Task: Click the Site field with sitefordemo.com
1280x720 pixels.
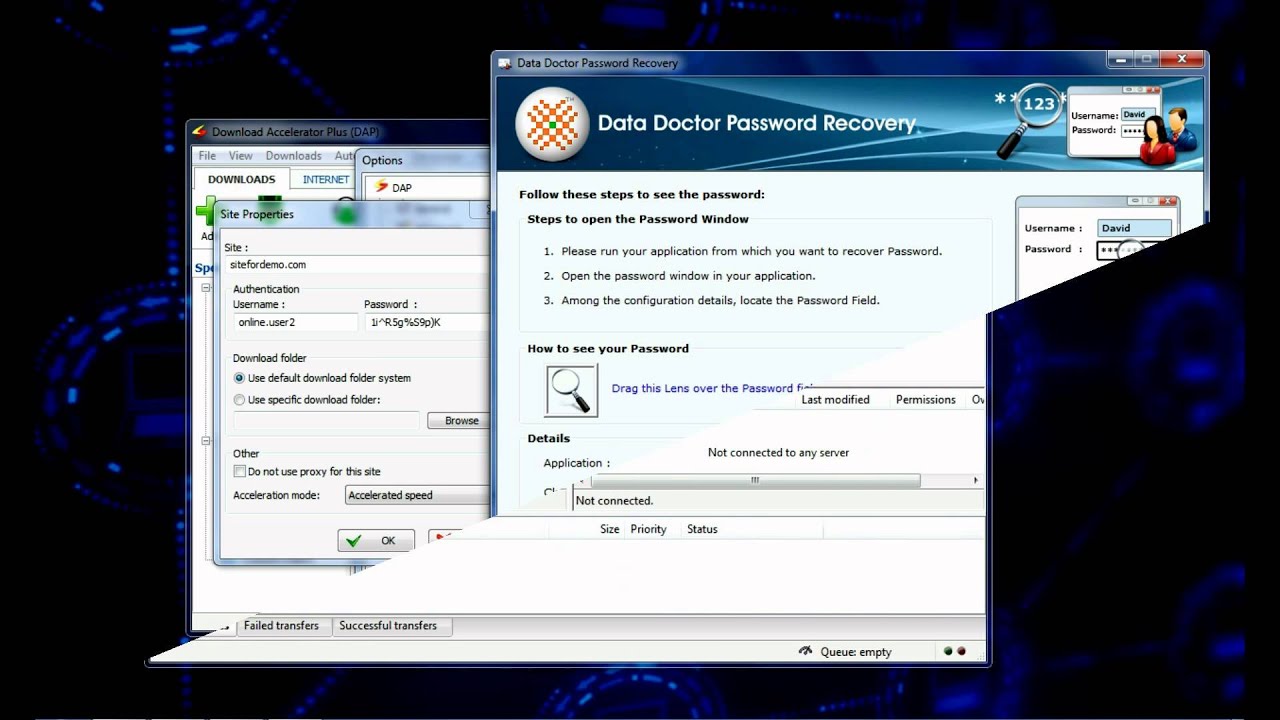Action: [358, 265]
